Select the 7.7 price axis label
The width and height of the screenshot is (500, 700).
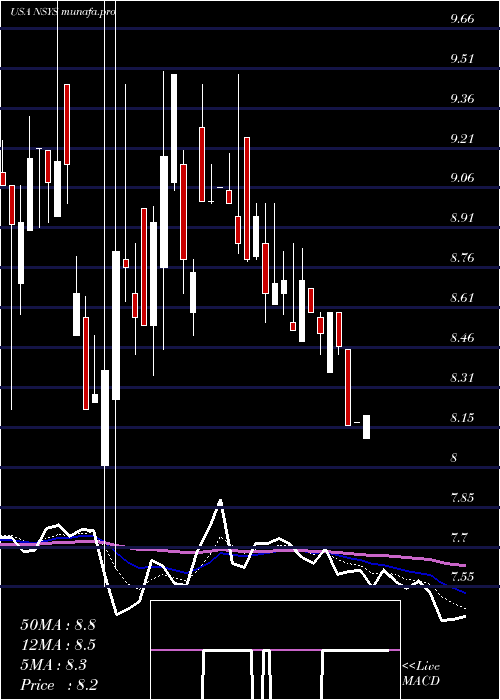[459, 537]
